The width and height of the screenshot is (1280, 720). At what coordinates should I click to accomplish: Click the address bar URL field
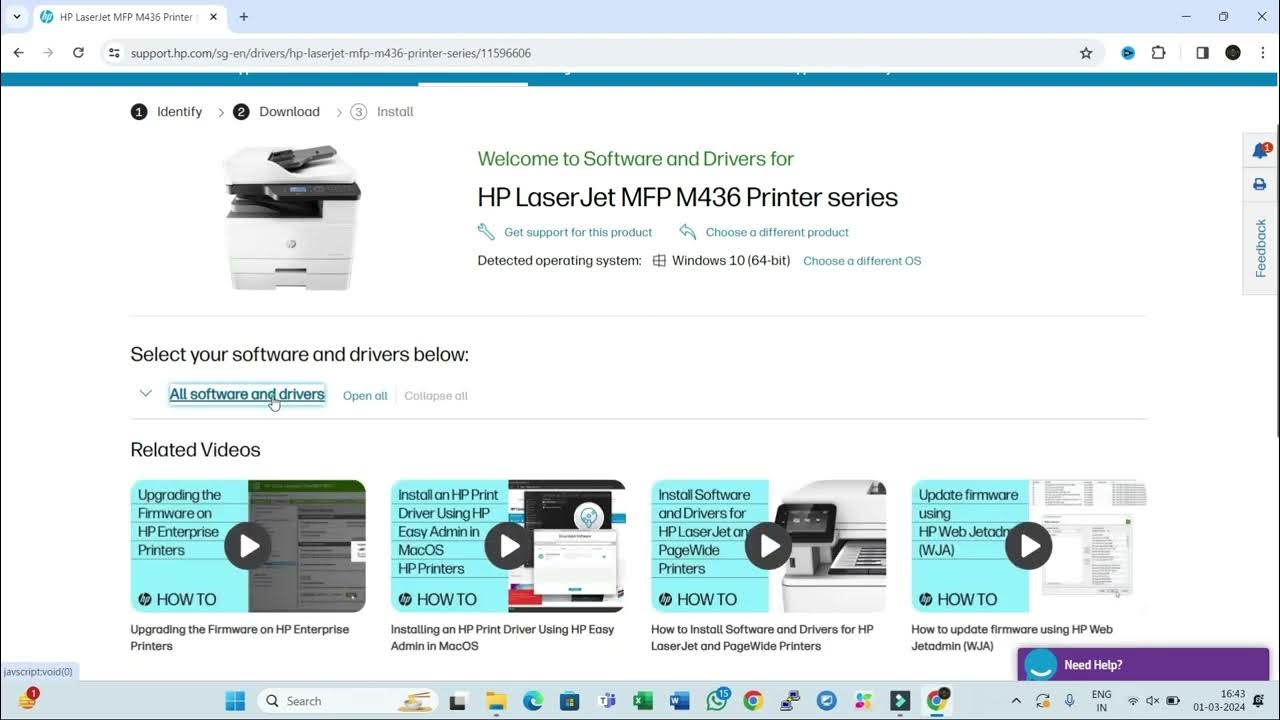(x=600, y=53)
